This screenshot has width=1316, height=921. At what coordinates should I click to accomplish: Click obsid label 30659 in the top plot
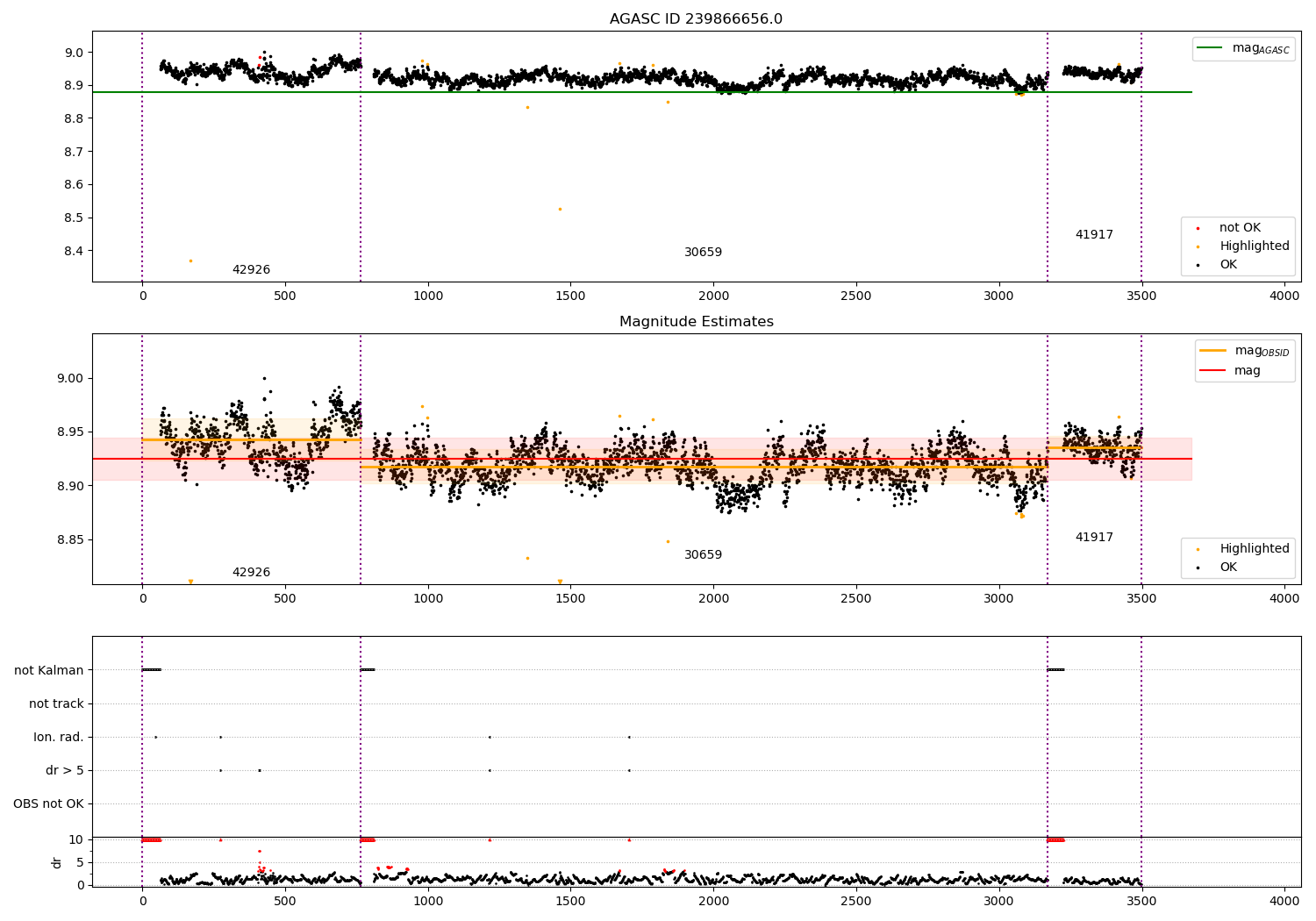(x=703, y=253)
